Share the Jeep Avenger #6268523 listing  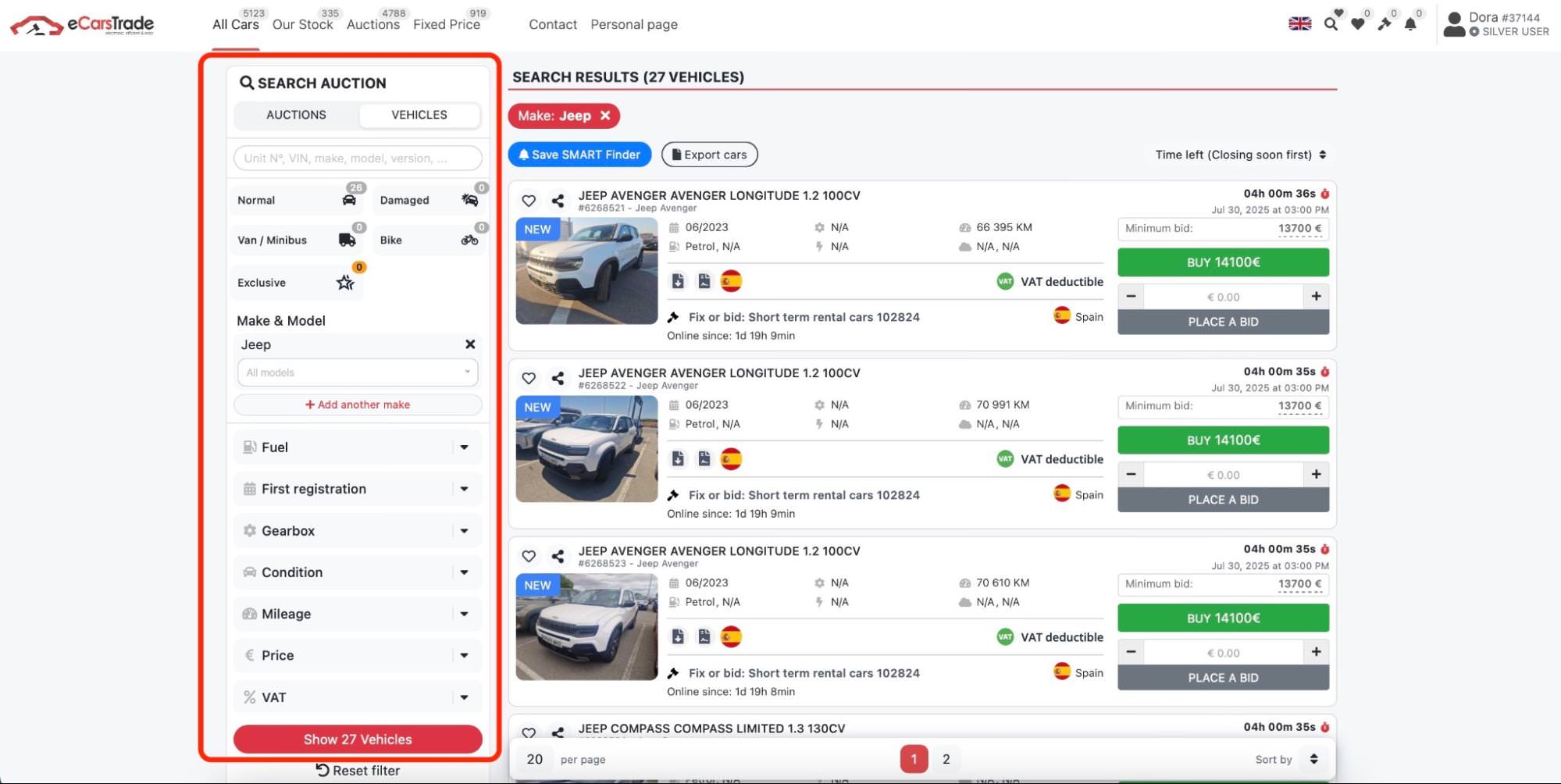pos(558,556)
